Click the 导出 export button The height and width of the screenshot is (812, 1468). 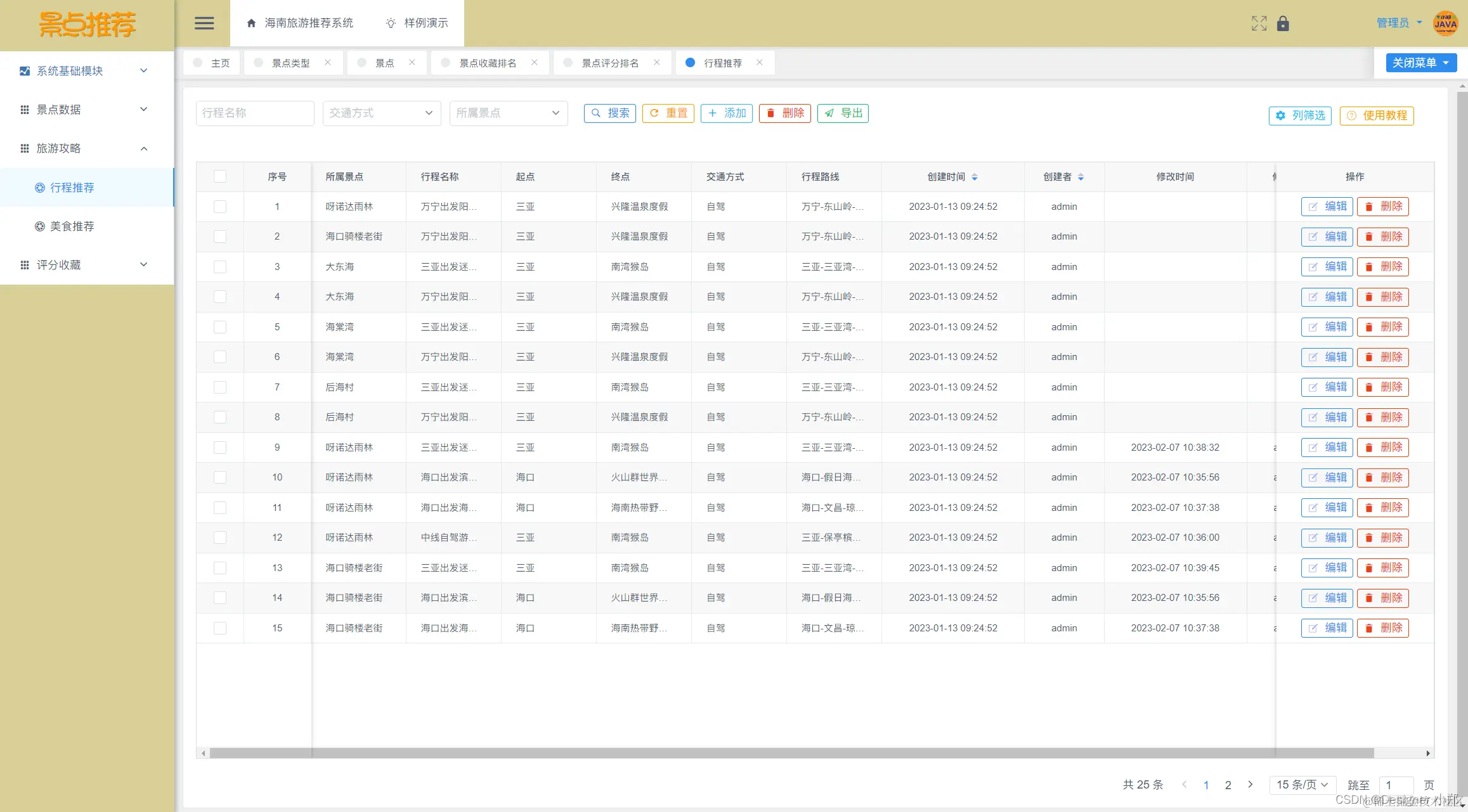point(843,113)
